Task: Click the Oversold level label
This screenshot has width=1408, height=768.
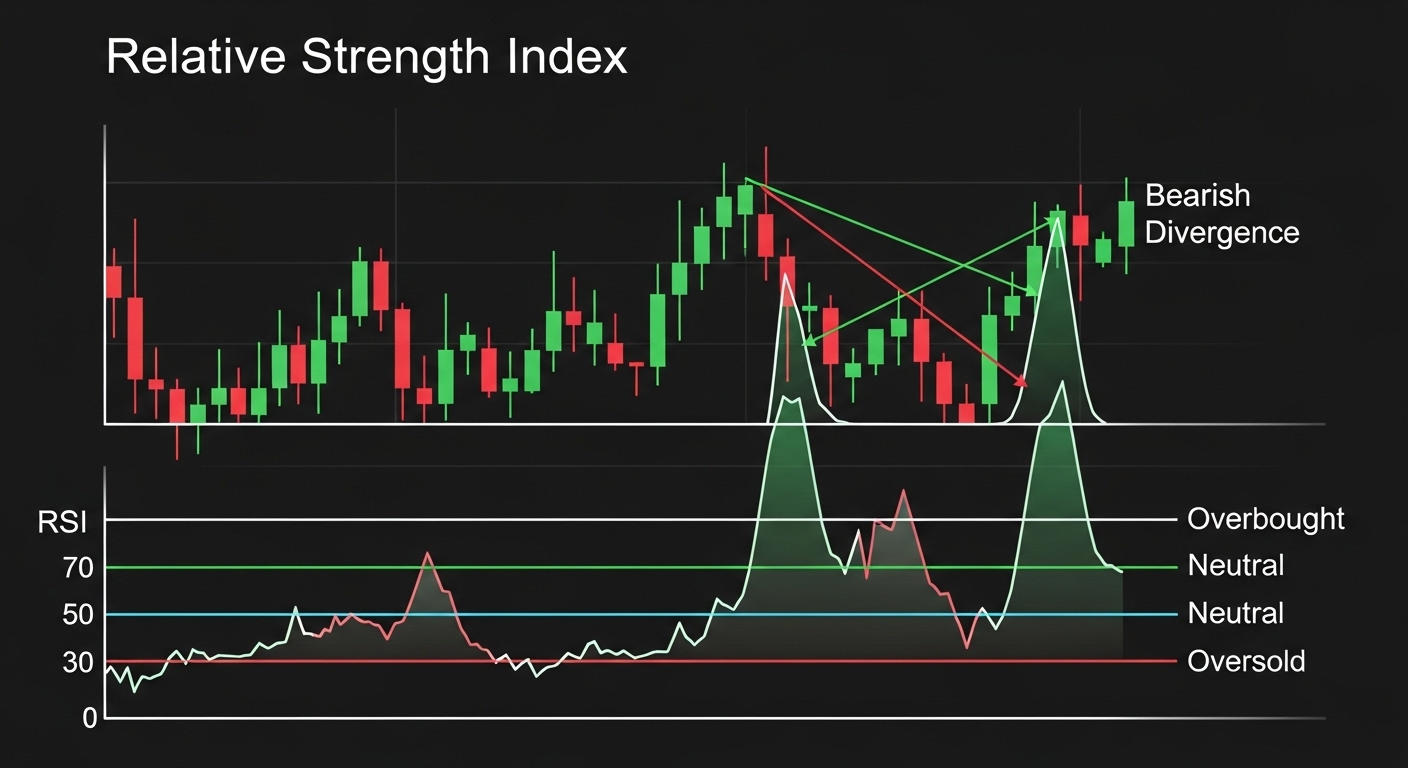Action: tap(1245, 661)
